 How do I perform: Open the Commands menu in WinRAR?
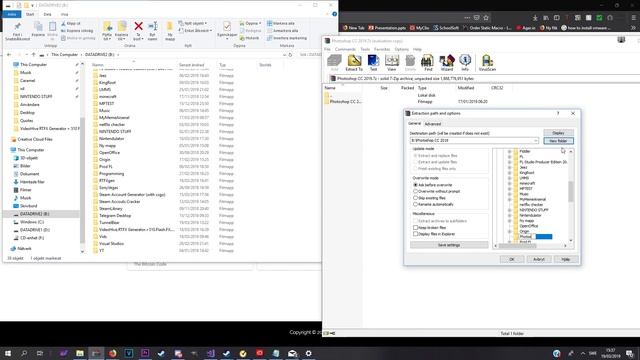pos(345,49)
